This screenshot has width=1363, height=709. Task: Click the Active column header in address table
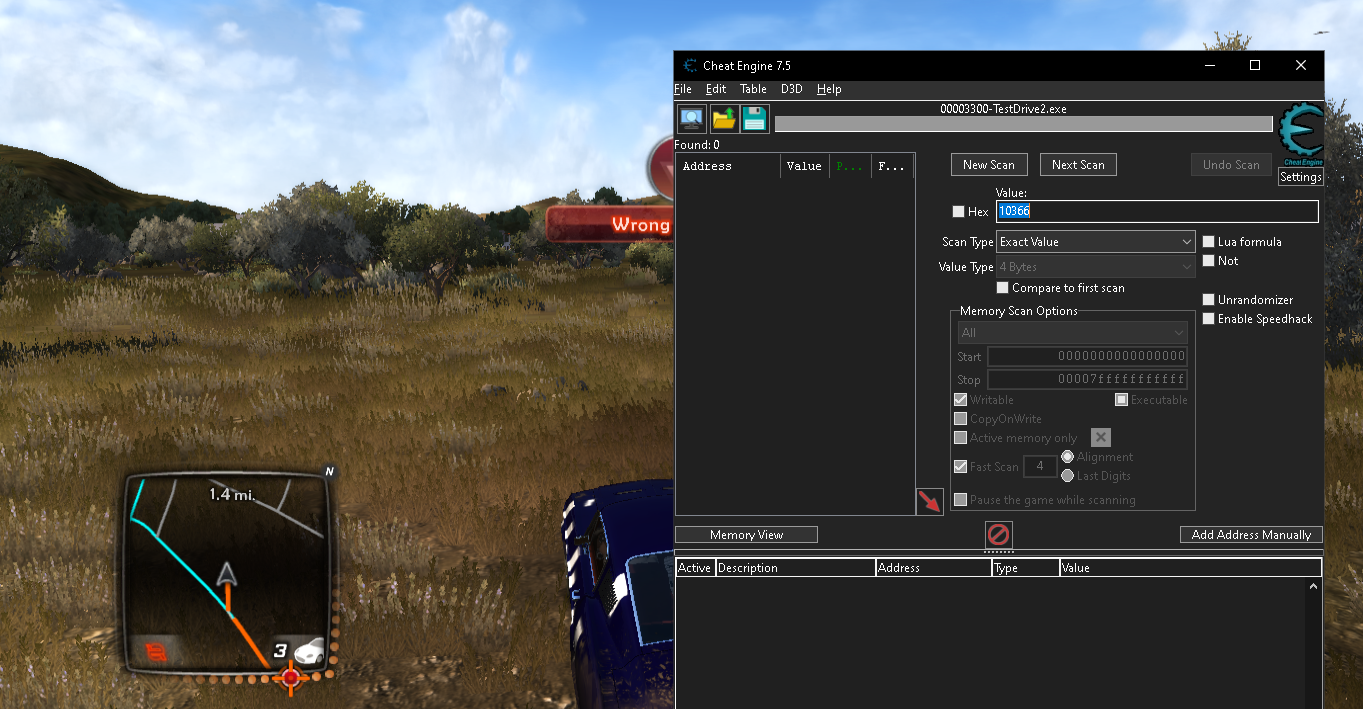[x=695, y=568]
